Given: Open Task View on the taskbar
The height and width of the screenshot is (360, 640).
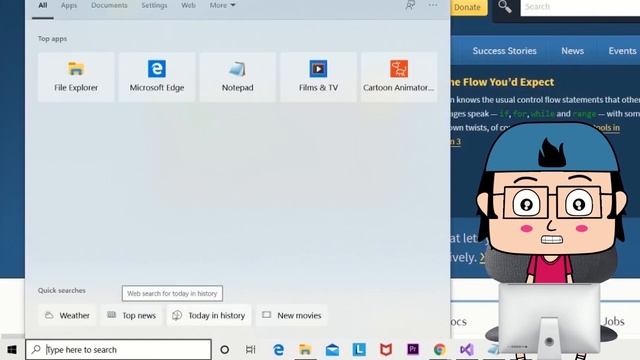Looking at the screenshot, I should tap(251, 350).
